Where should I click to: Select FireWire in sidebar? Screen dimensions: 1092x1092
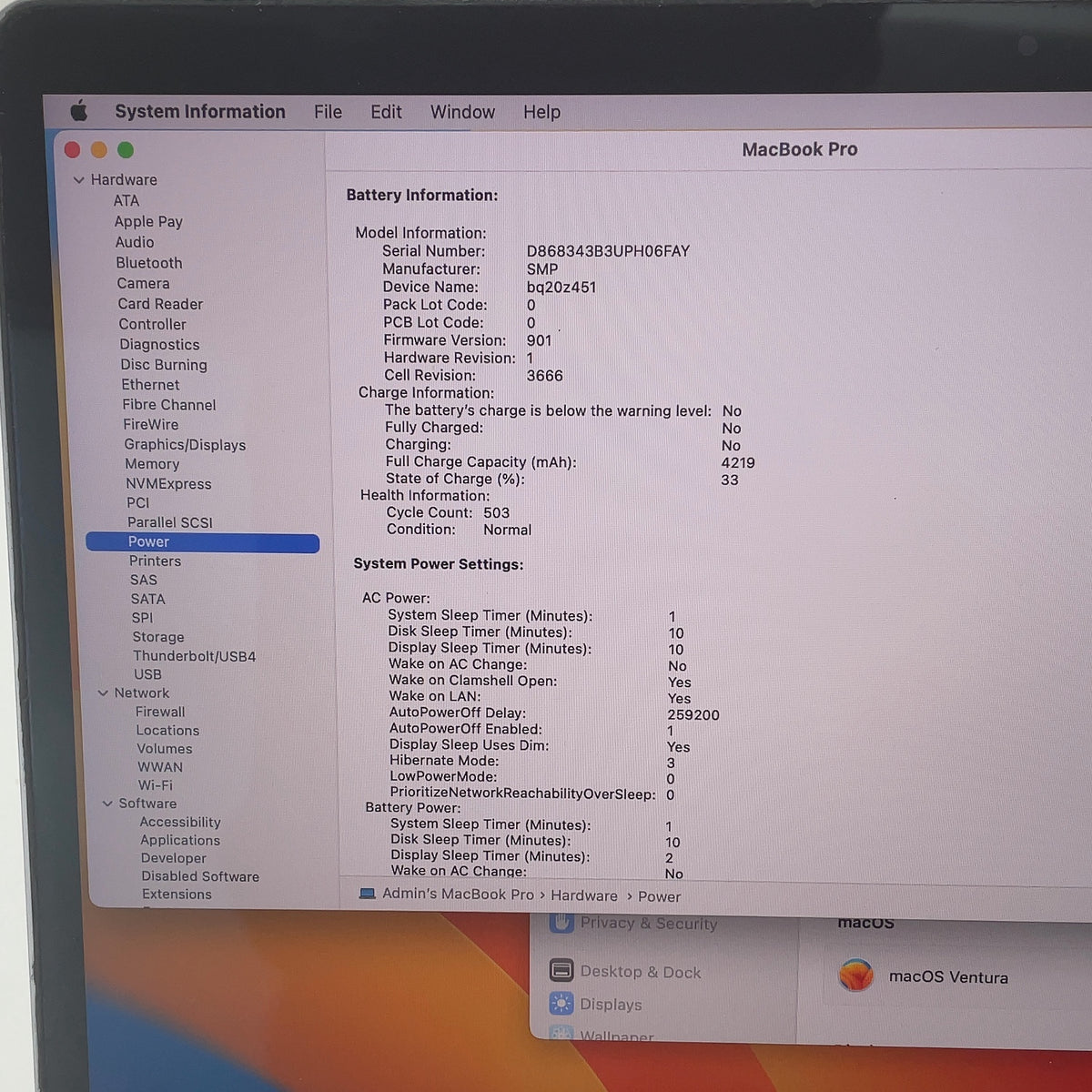click(x=151, y=424)
